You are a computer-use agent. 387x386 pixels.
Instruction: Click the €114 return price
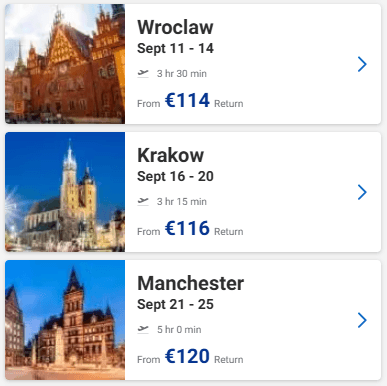[x=187, y=100]
